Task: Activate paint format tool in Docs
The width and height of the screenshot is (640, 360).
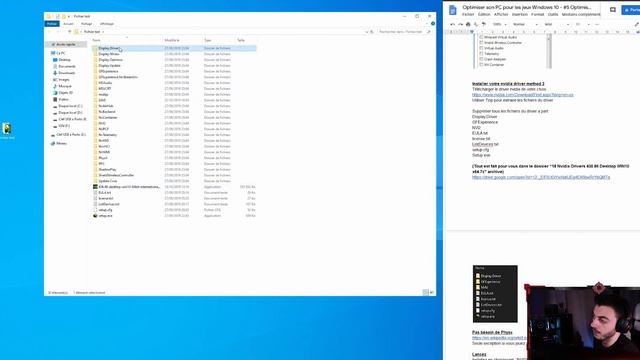Action: (484, 24)
